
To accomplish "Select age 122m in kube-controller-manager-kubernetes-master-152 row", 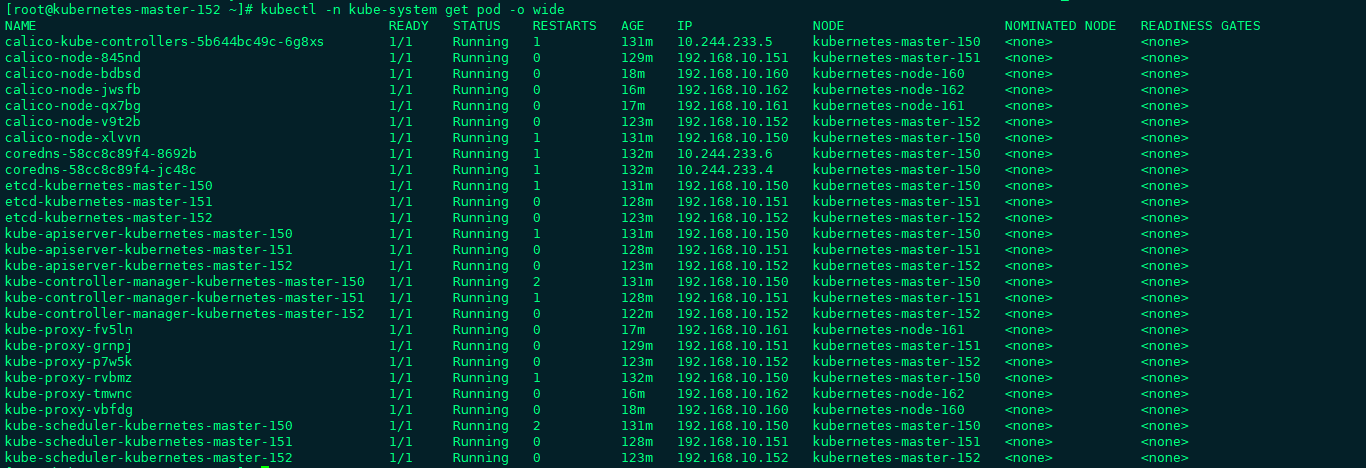I will 637,314.
